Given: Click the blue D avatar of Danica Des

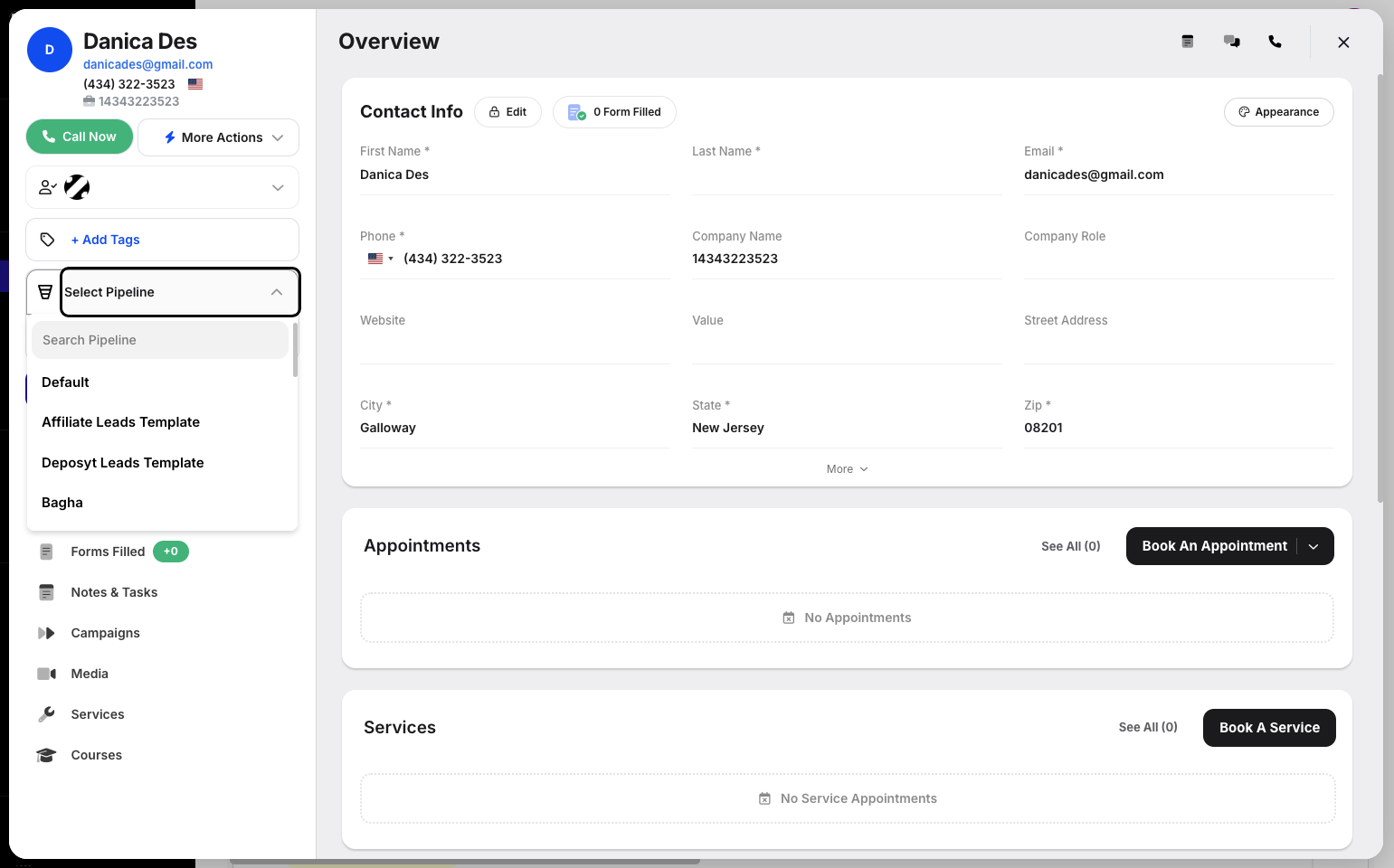Looking at the screenshot, I should point(50,50).
